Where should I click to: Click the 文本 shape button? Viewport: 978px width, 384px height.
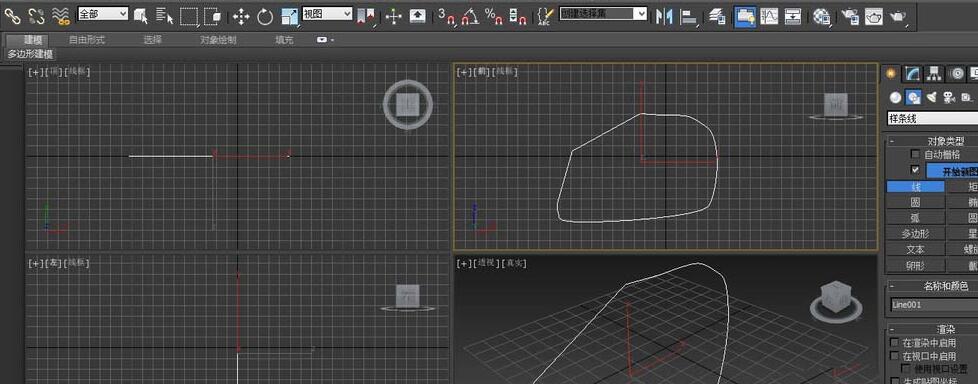tap(915, 249)
